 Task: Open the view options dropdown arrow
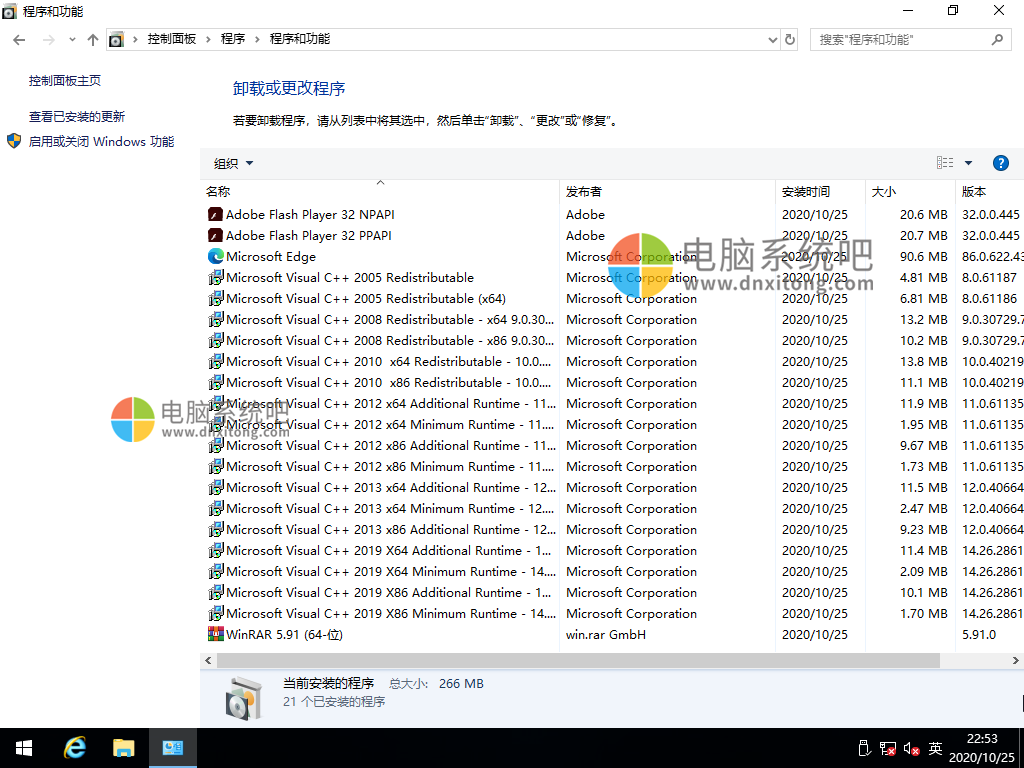pos(966,162)
